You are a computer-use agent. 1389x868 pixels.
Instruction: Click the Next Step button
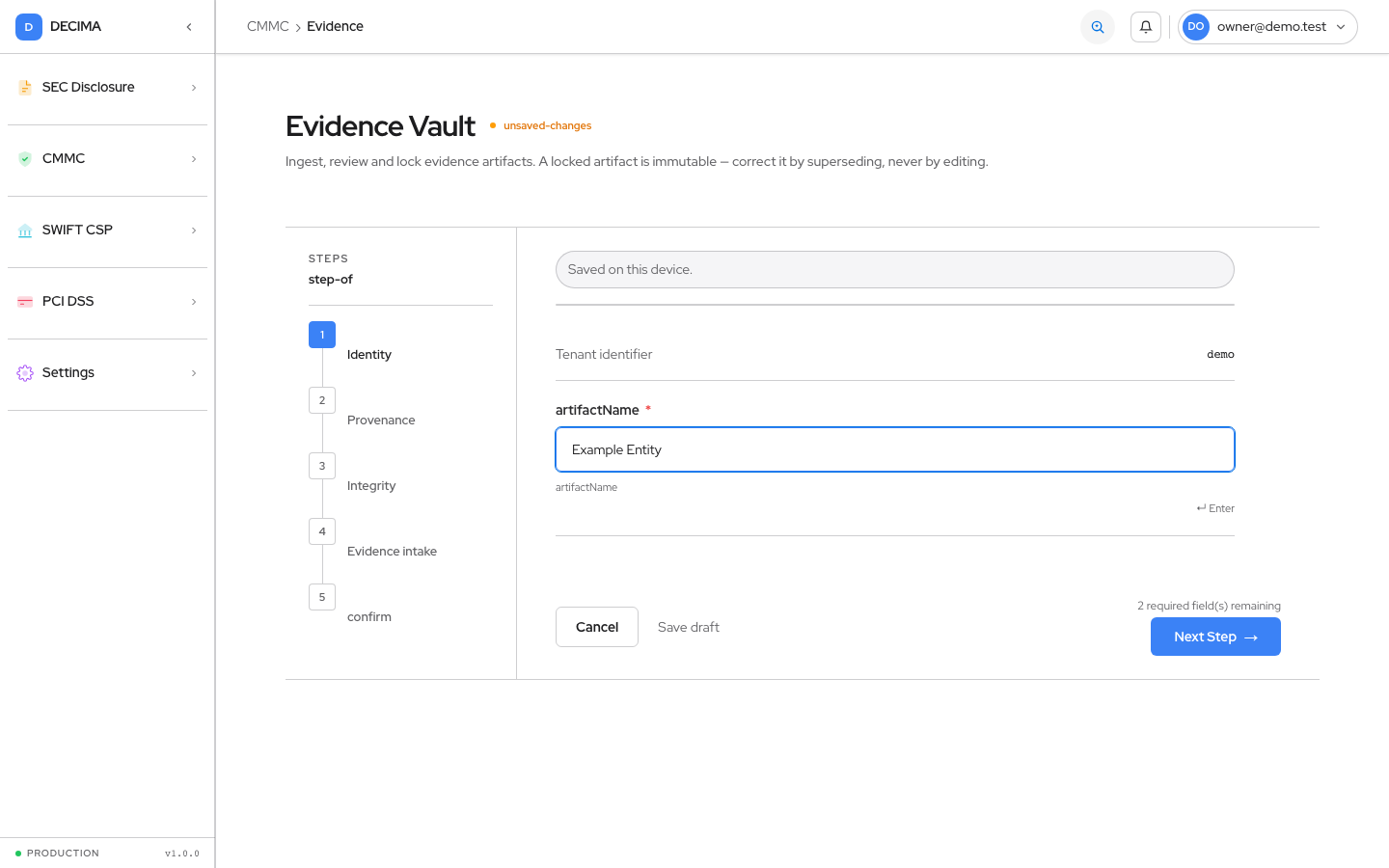click(x=1215, y=637)
